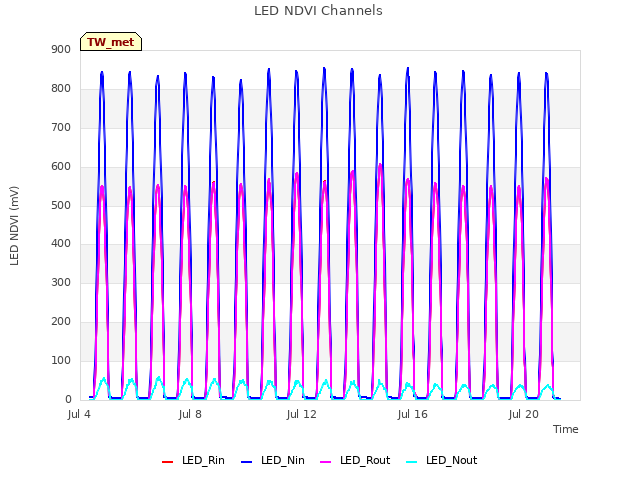Screen dimensions: 640x480
Task: Click the 900 y-axis tick label
Action: (x=61, y=50)
